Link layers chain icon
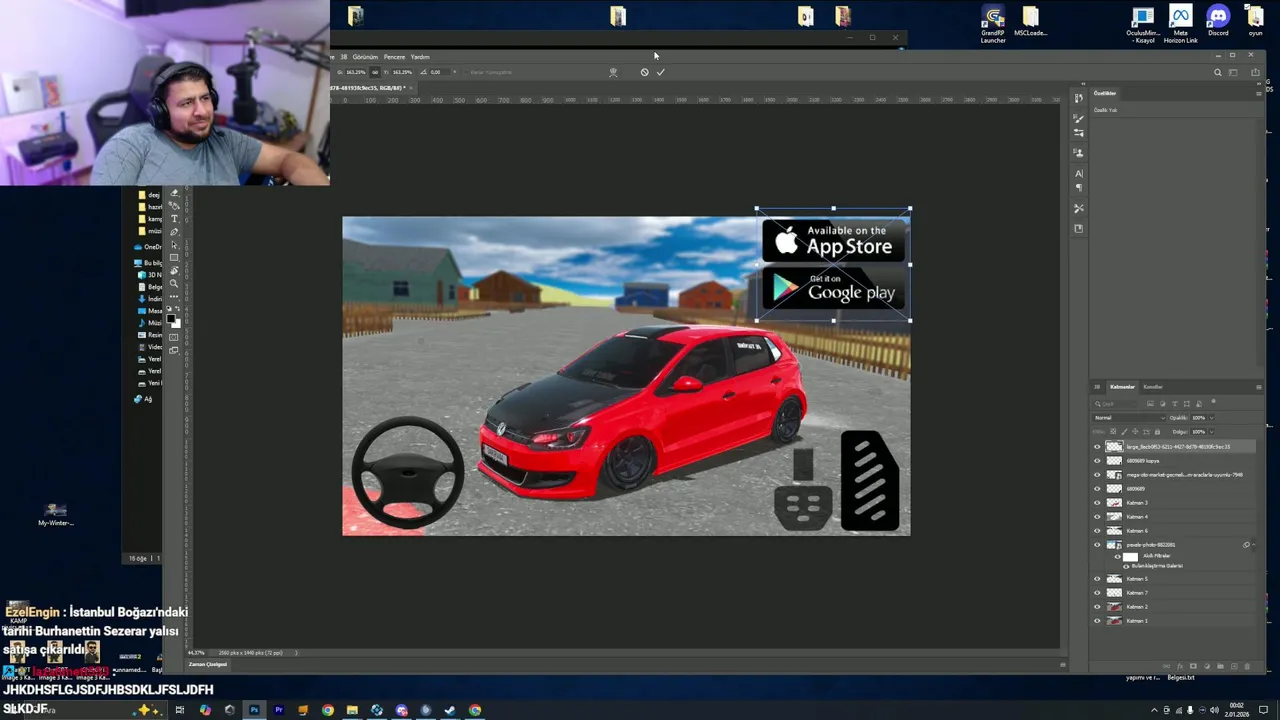The image size is (1280, 720). click(x=1166, y=666)
